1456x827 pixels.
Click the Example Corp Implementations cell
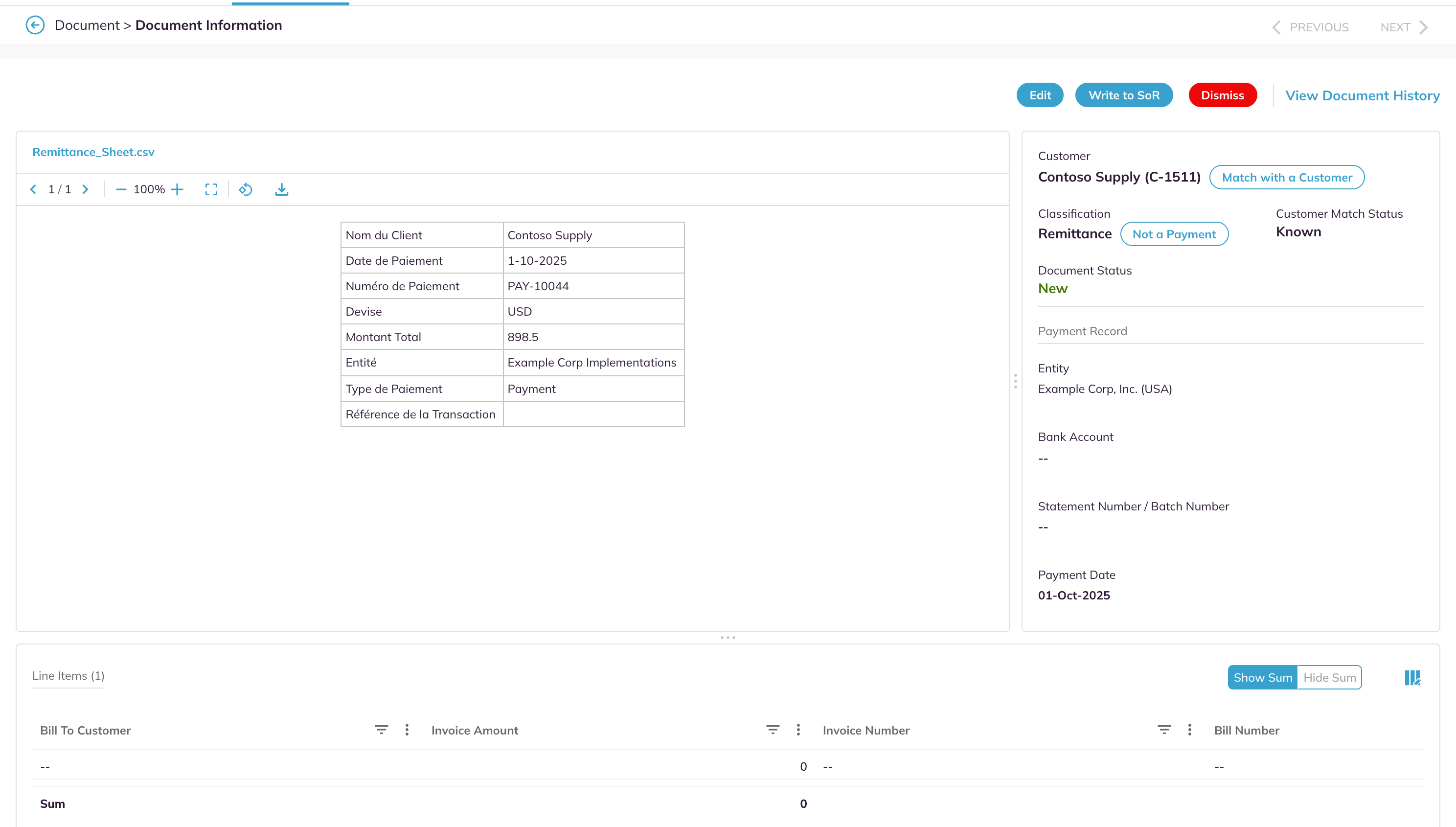point(593,363)
